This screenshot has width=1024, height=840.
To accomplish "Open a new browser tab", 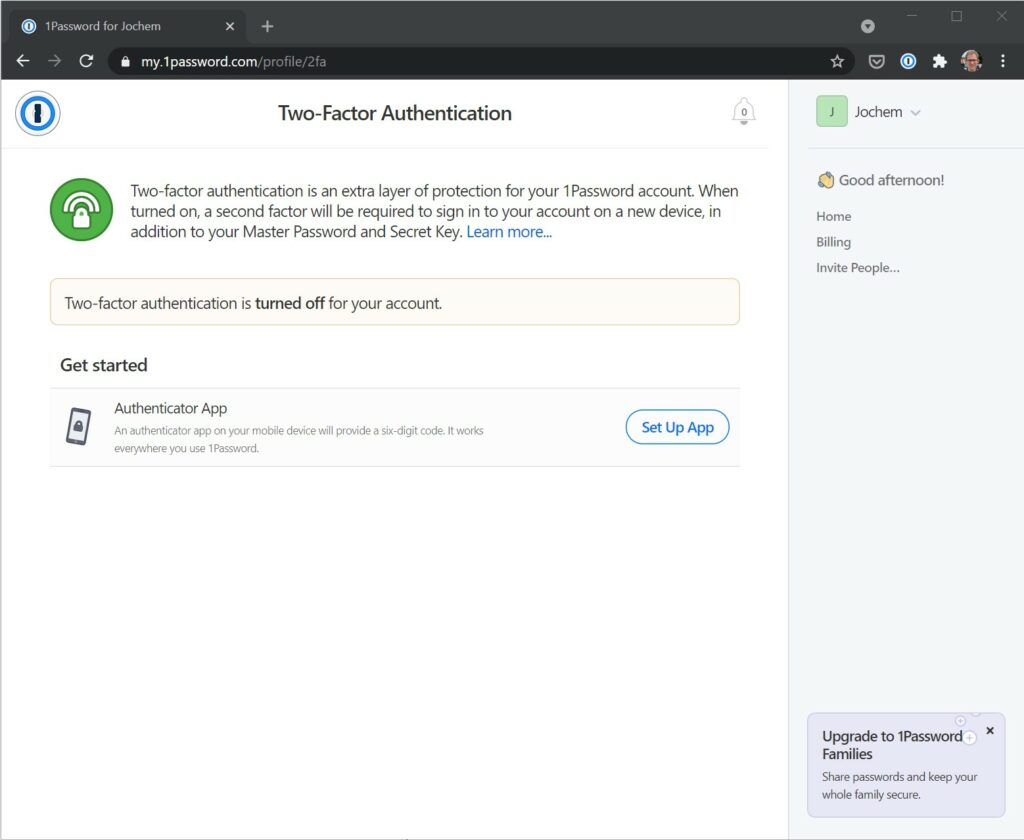I will [x=267, y=26].
